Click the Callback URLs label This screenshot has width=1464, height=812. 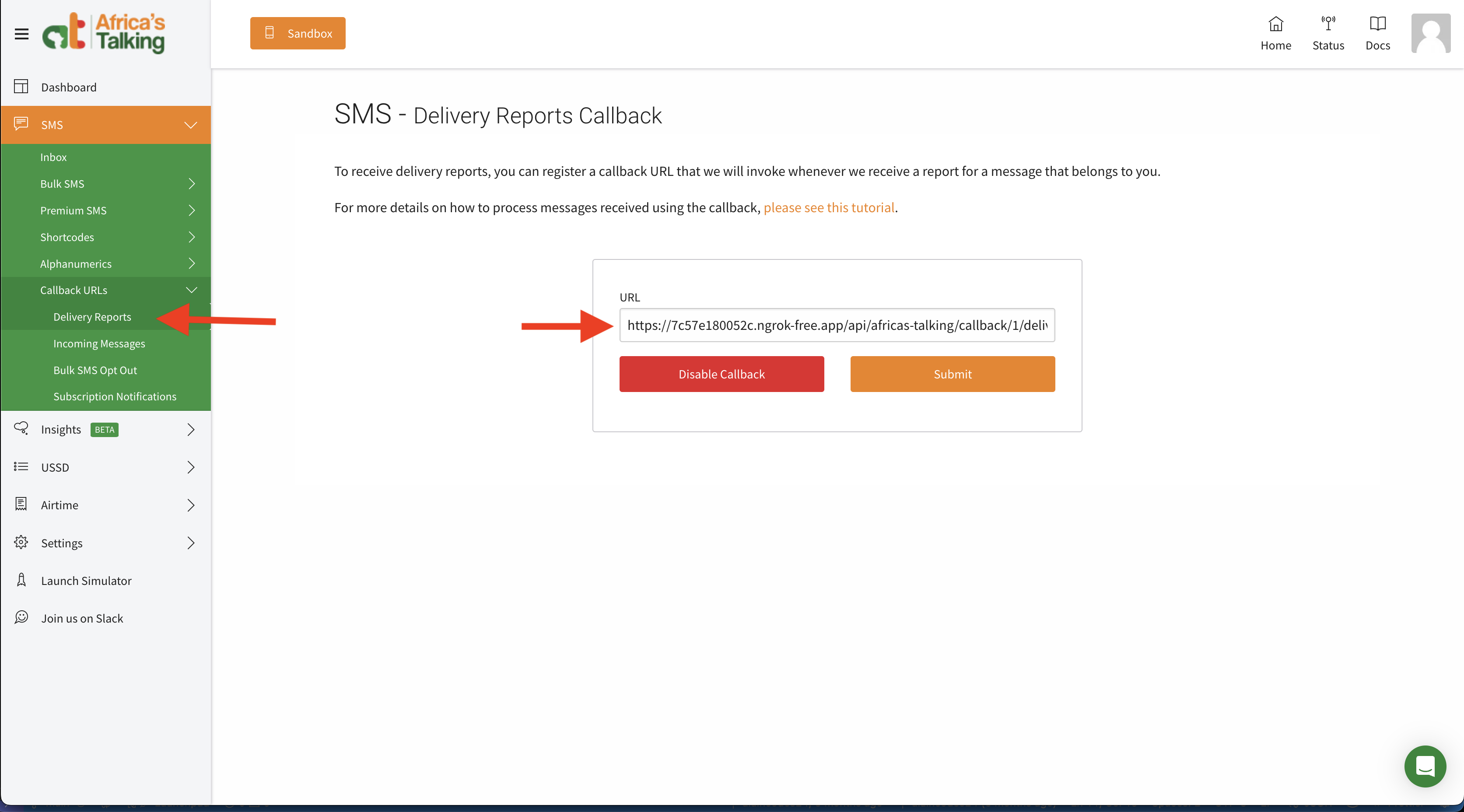(74, 290)
